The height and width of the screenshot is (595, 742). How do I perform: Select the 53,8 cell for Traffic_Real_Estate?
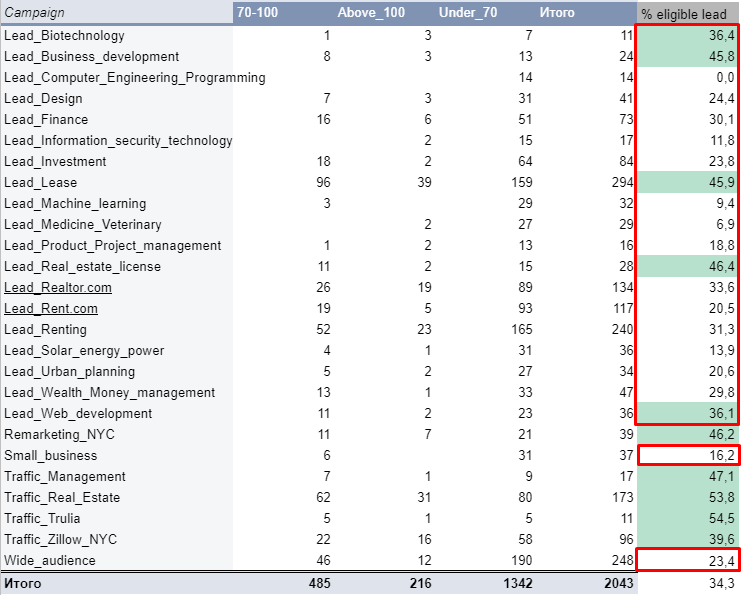coord(687,497)
